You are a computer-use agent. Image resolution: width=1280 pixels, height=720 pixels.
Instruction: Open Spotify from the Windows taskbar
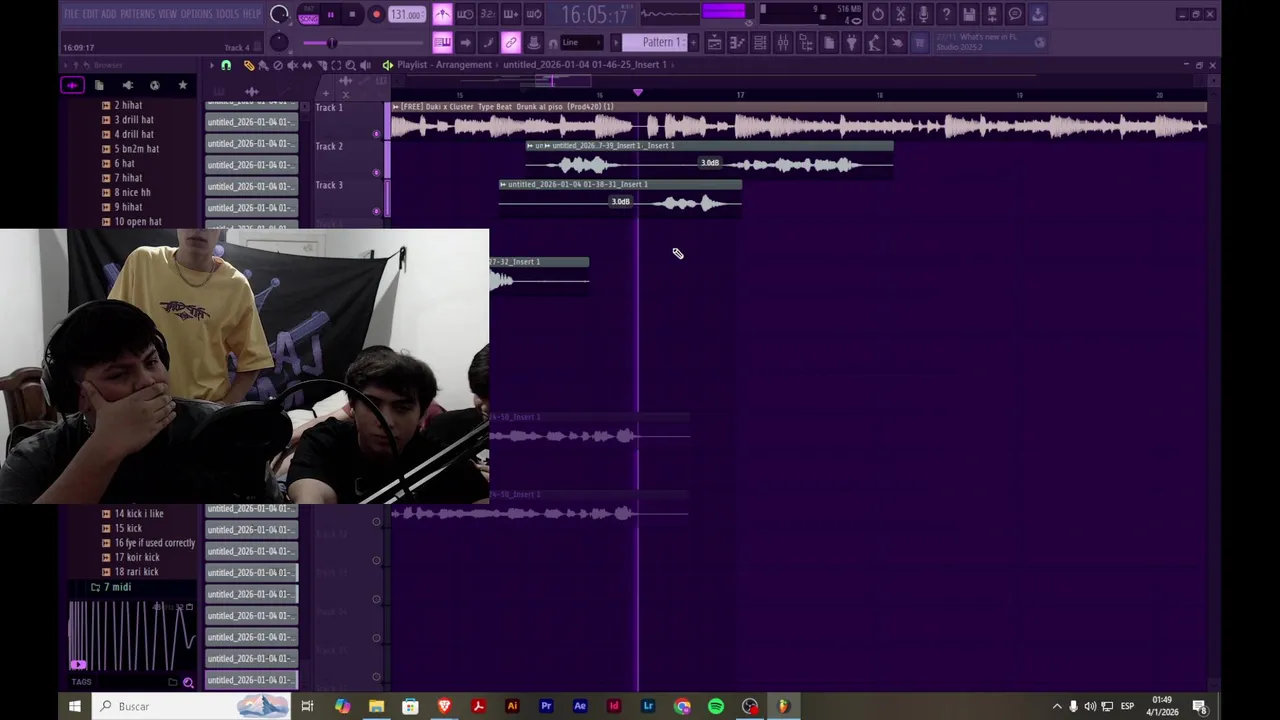click(x=716, y=706)
